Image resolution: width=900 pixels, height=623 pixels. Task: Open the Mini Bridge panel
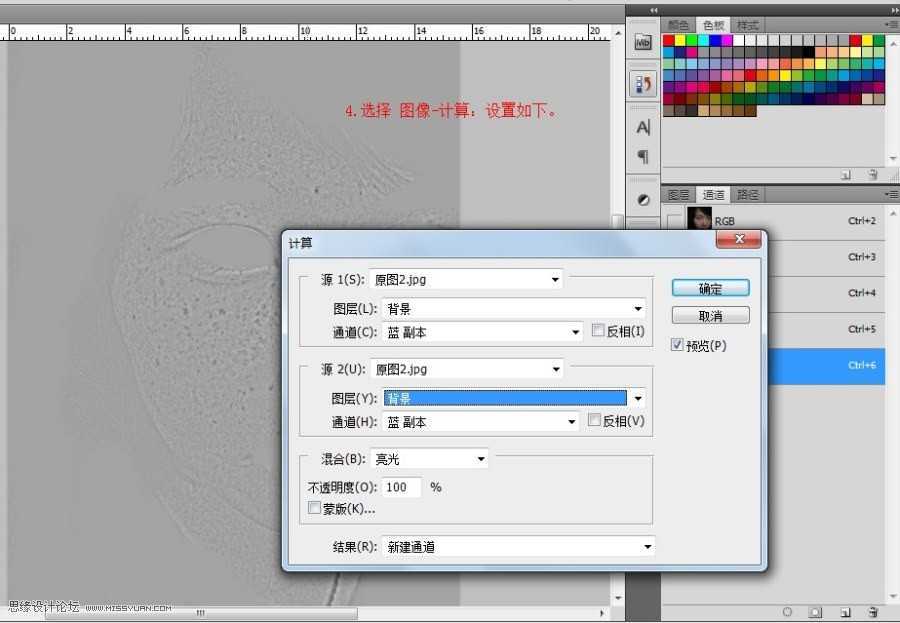coord(642,41)
